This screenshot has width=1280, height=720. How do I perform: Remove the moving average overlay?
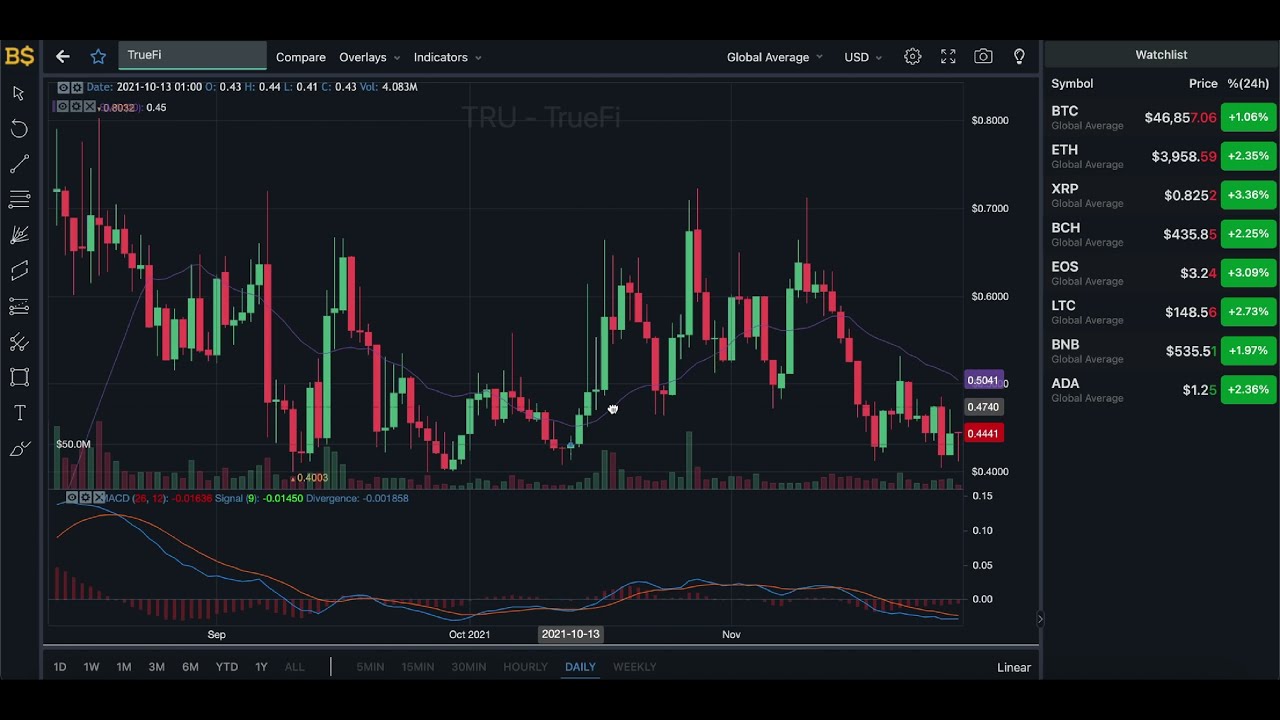(x=90, y=107)
